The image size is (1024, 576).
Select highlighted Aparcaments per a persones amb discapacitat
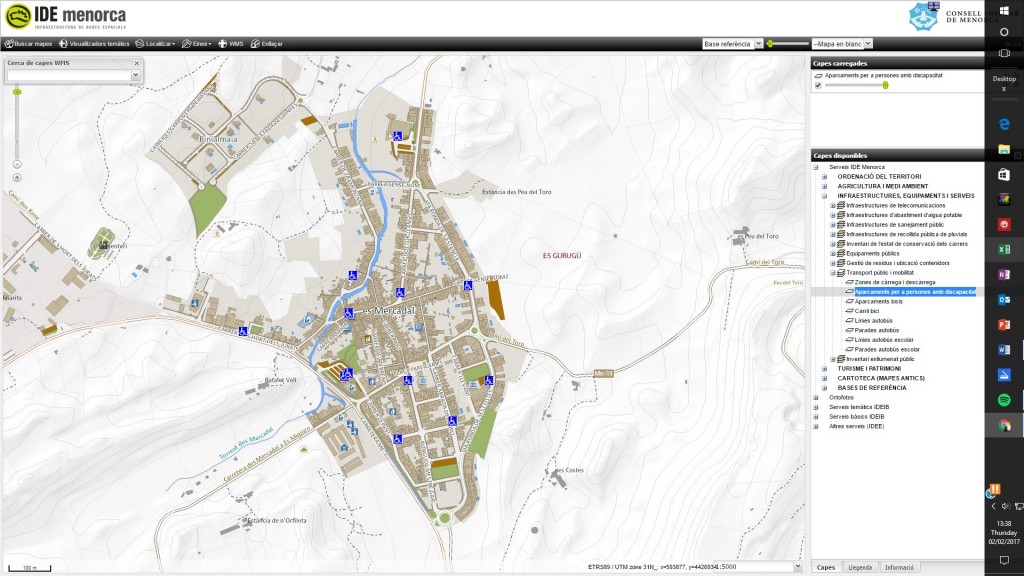pyautogui.click(x=915, y=292)
